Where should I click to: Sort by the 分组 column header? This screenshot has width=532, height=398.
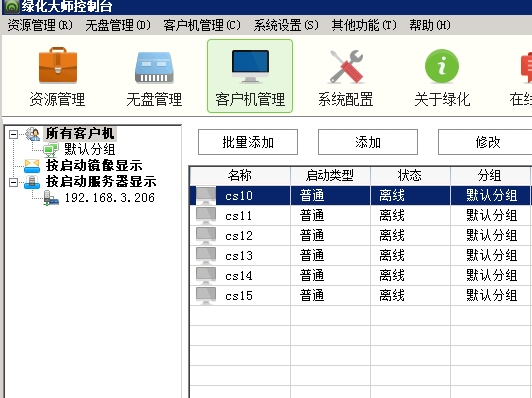coord(490,175)
